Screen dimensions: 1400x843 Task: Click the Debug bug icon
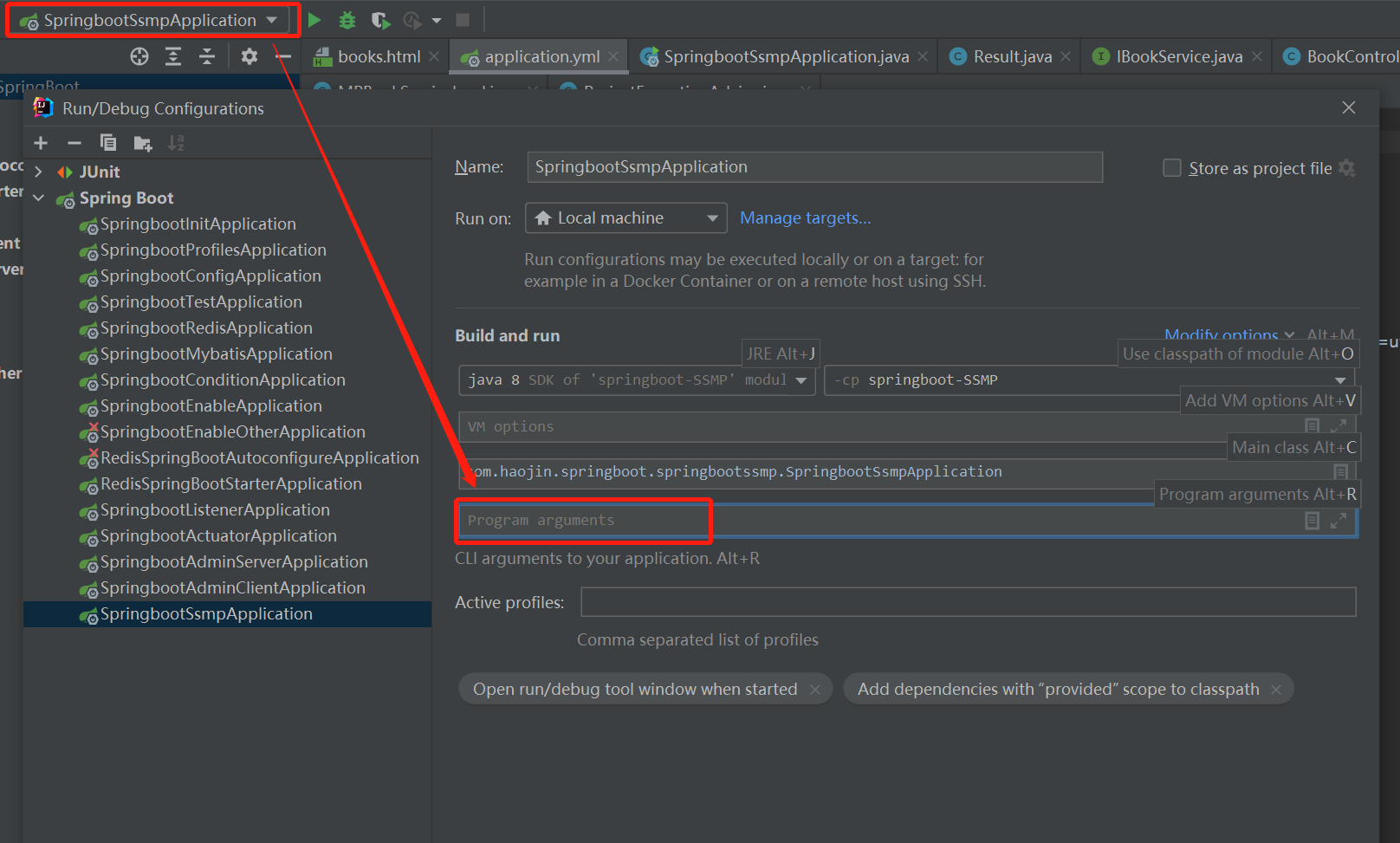point(347,19)
